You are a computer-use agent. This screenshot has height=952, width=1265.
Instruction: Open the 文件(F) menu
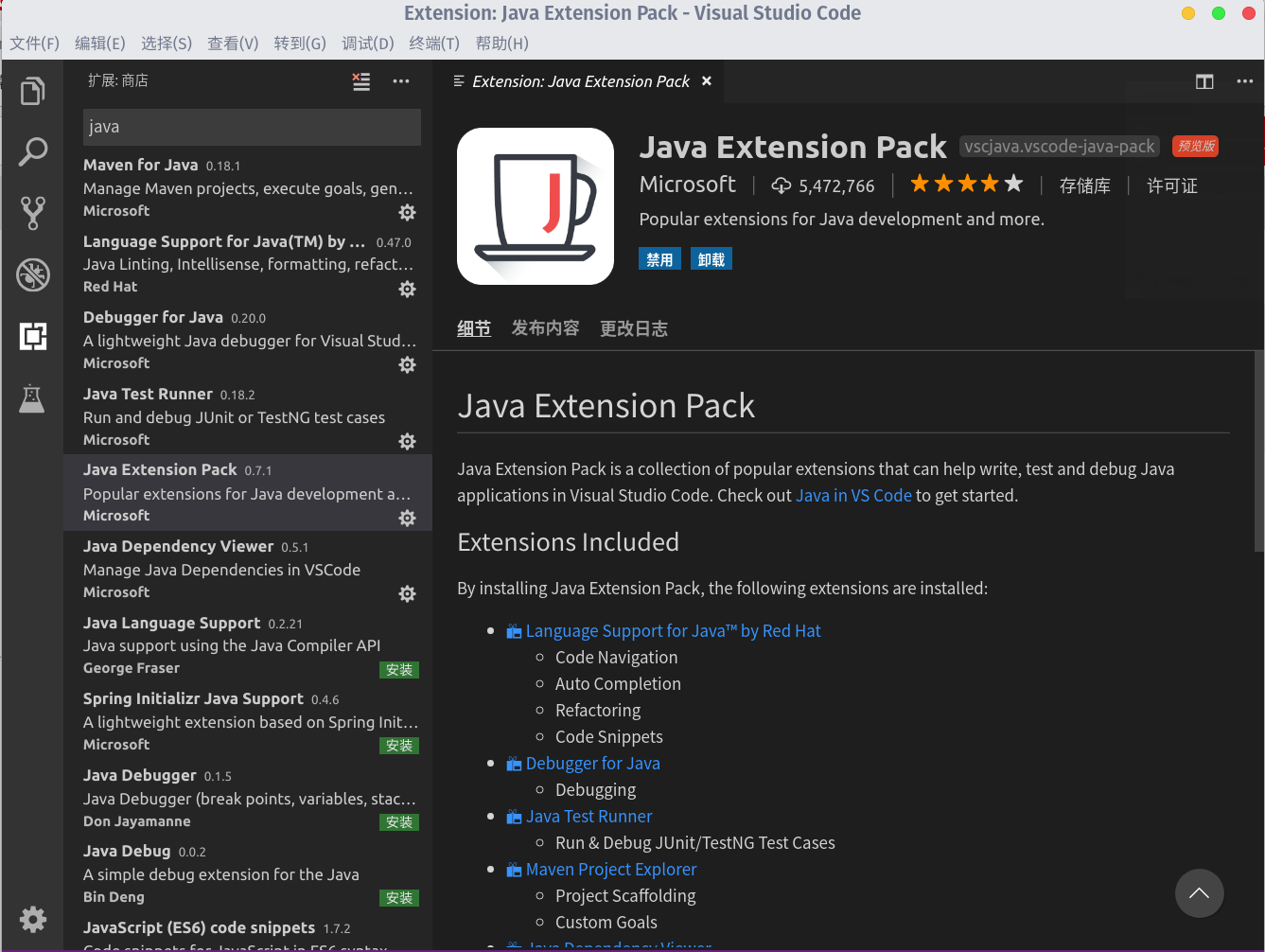(34, 44)
